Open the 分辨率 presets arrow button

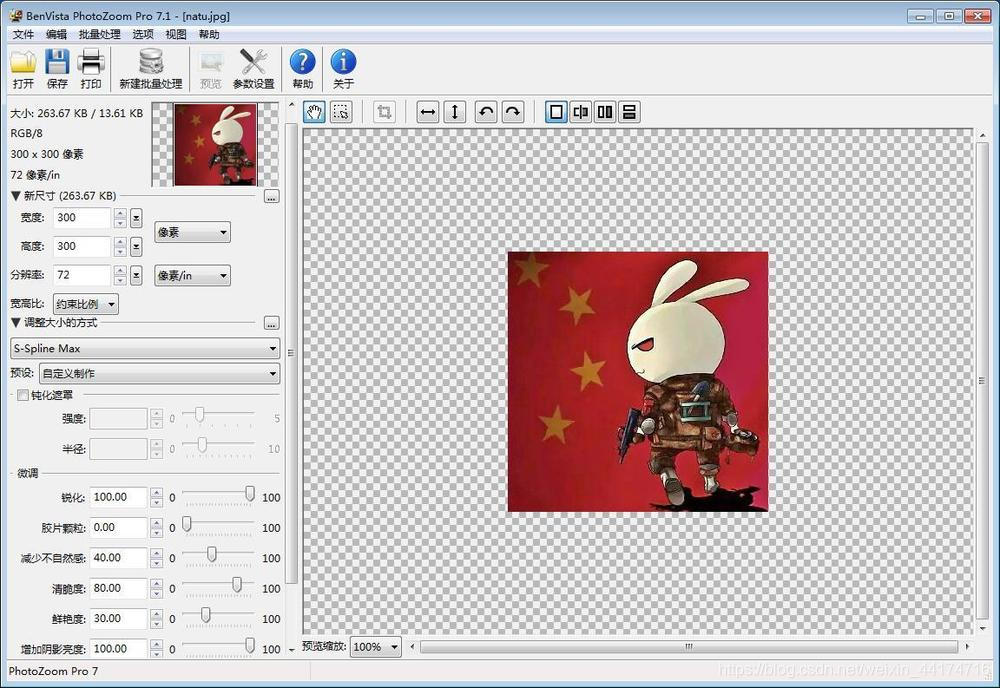coord(136,275)
